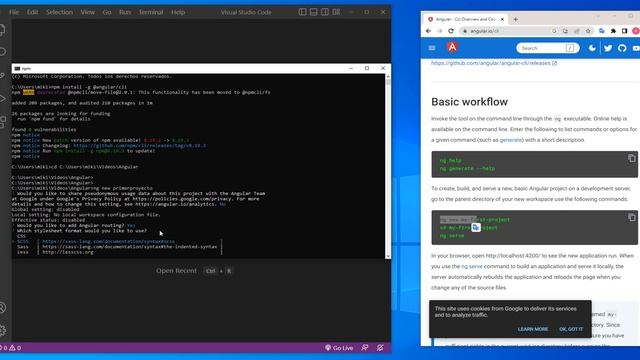640x360 pixels.
Task: Click the lesscss.org URL in terminal
Action: pos(68,252)
